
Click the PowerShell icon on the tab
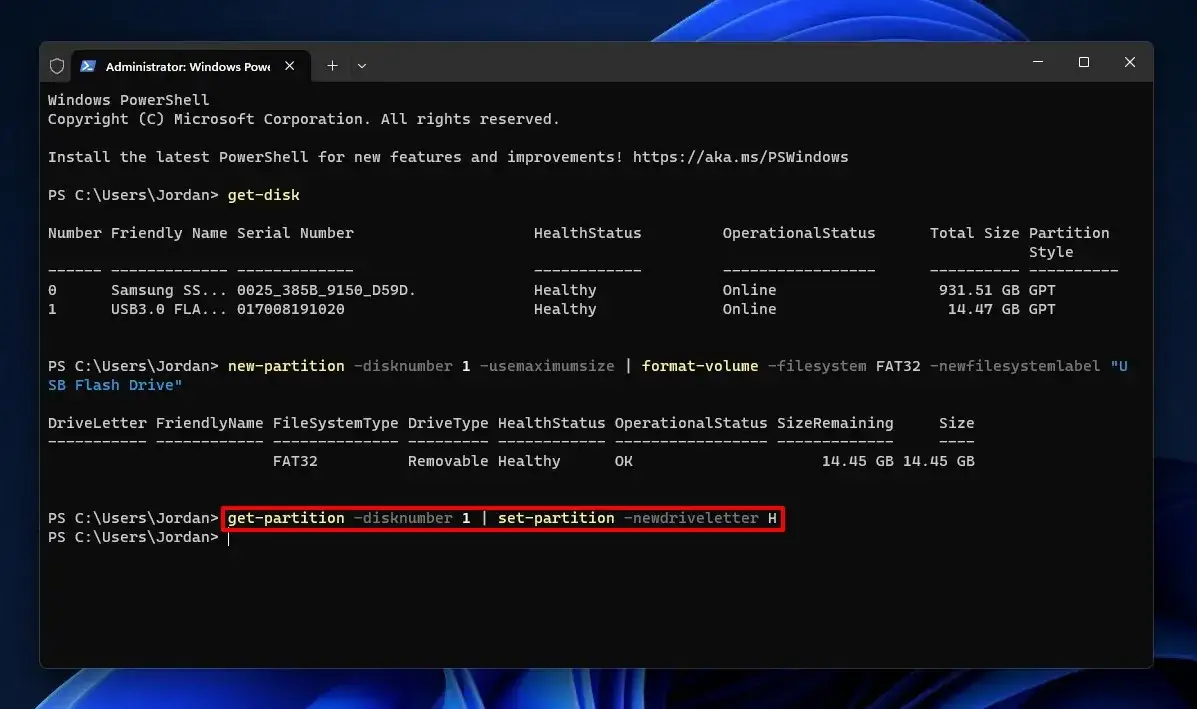click(88, 66)
